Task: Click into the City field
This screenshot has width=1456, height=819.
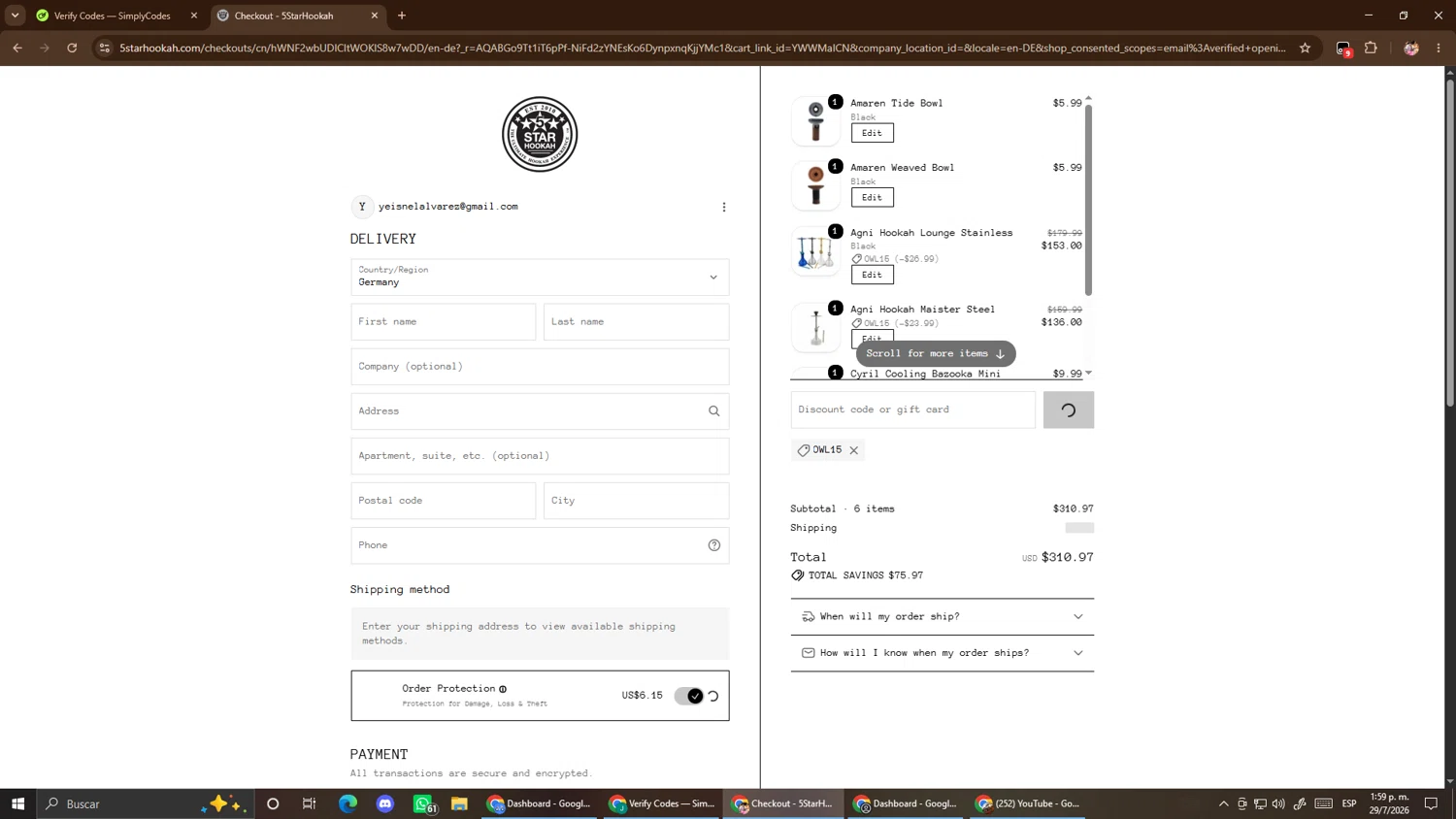Action: [636, 501]
